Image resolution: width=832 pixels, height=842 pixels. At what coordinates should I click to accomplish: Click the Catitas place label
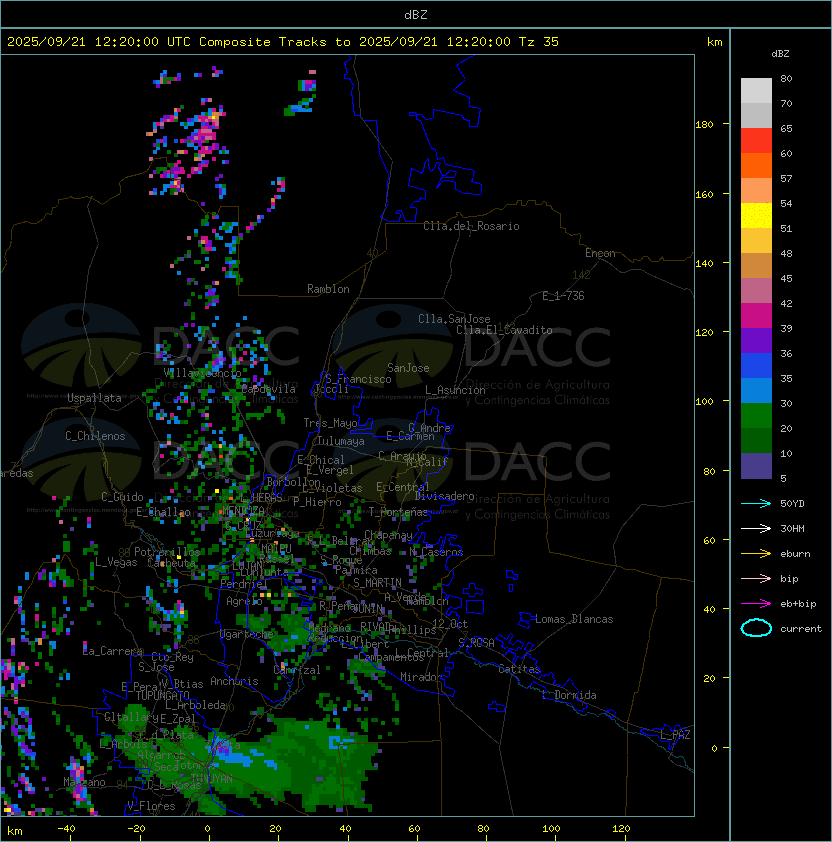[x=519, y=669]
